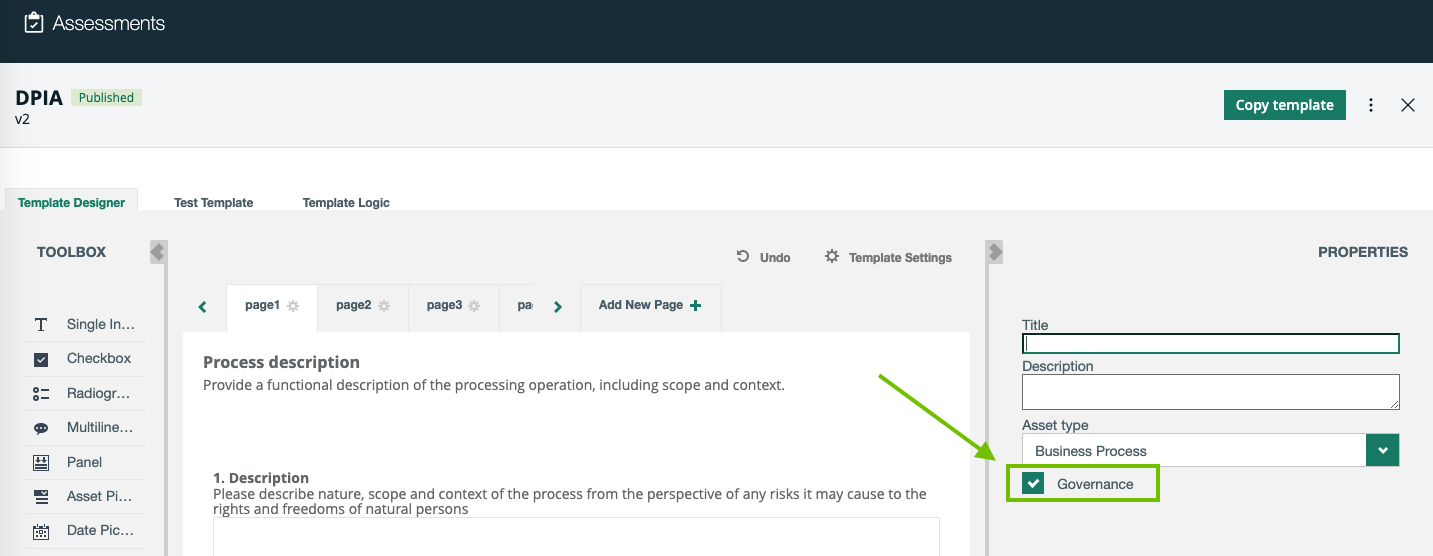The height and width of the screenshot is (556, 1433).
Task: Select the Date Picker calendar icon
Action: click(41, 531)
